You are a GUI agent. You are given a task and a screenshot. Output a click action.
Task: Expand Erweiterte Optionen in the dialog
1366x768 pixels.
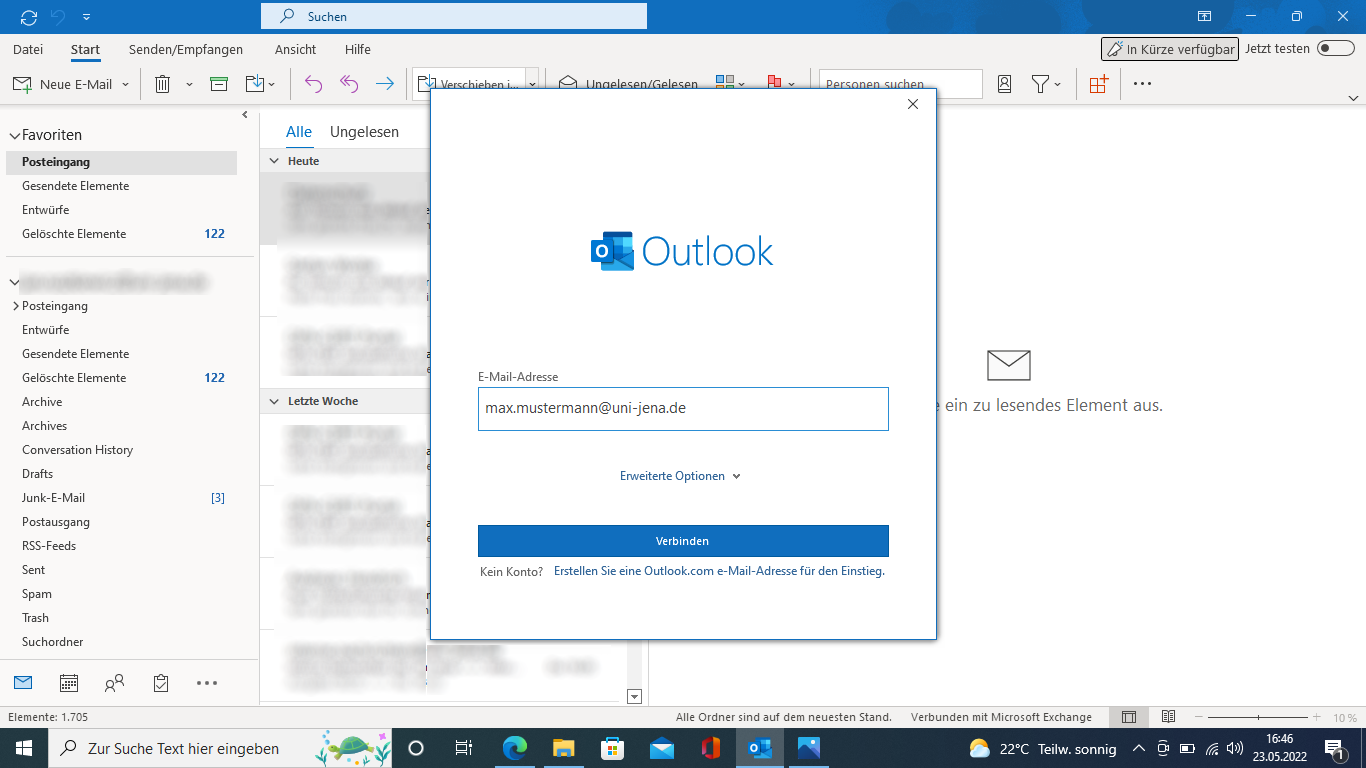click(680, 476)
